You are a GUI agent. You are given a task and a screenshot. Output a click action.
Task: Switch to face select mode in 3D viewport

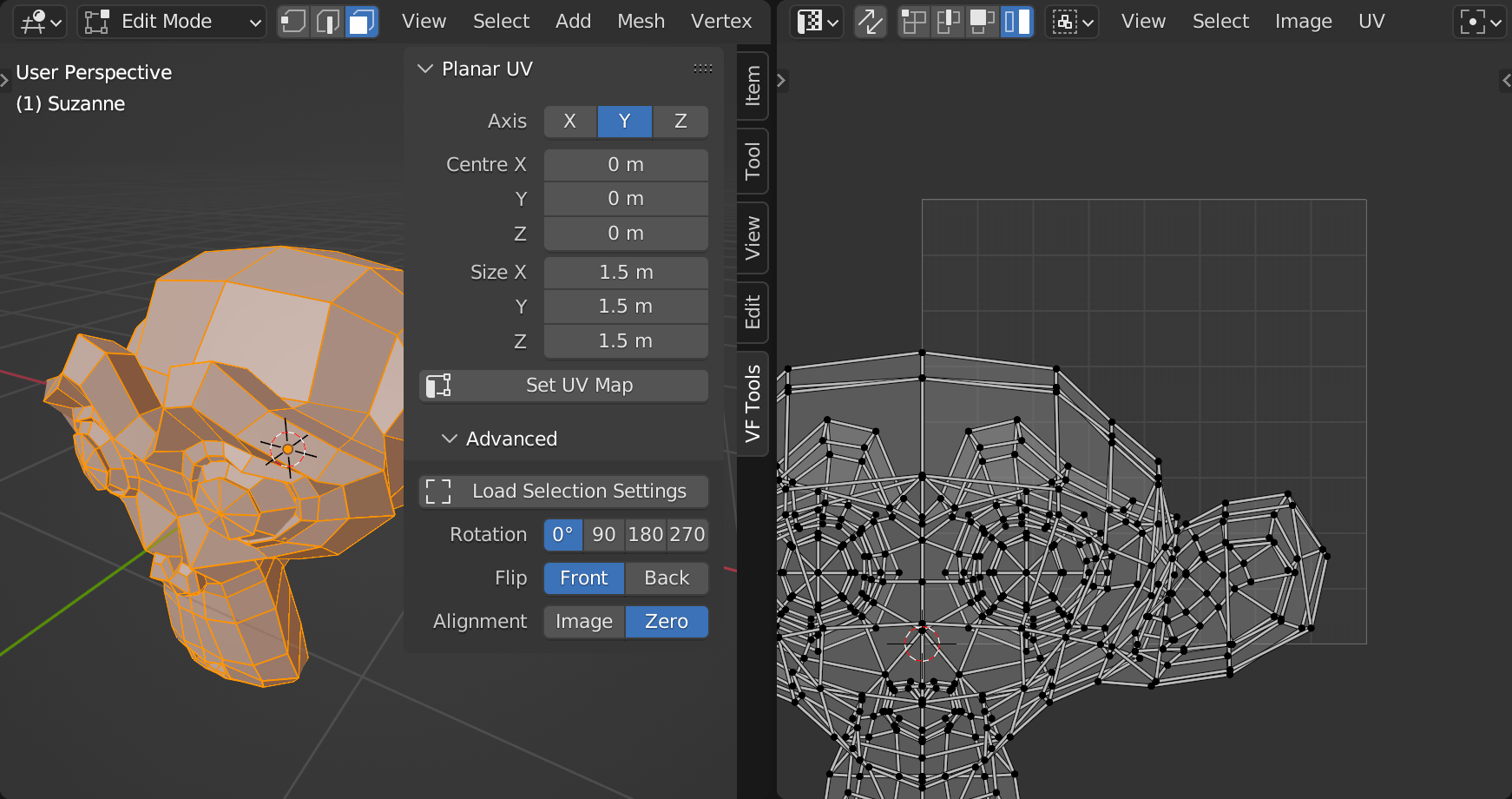361,22
